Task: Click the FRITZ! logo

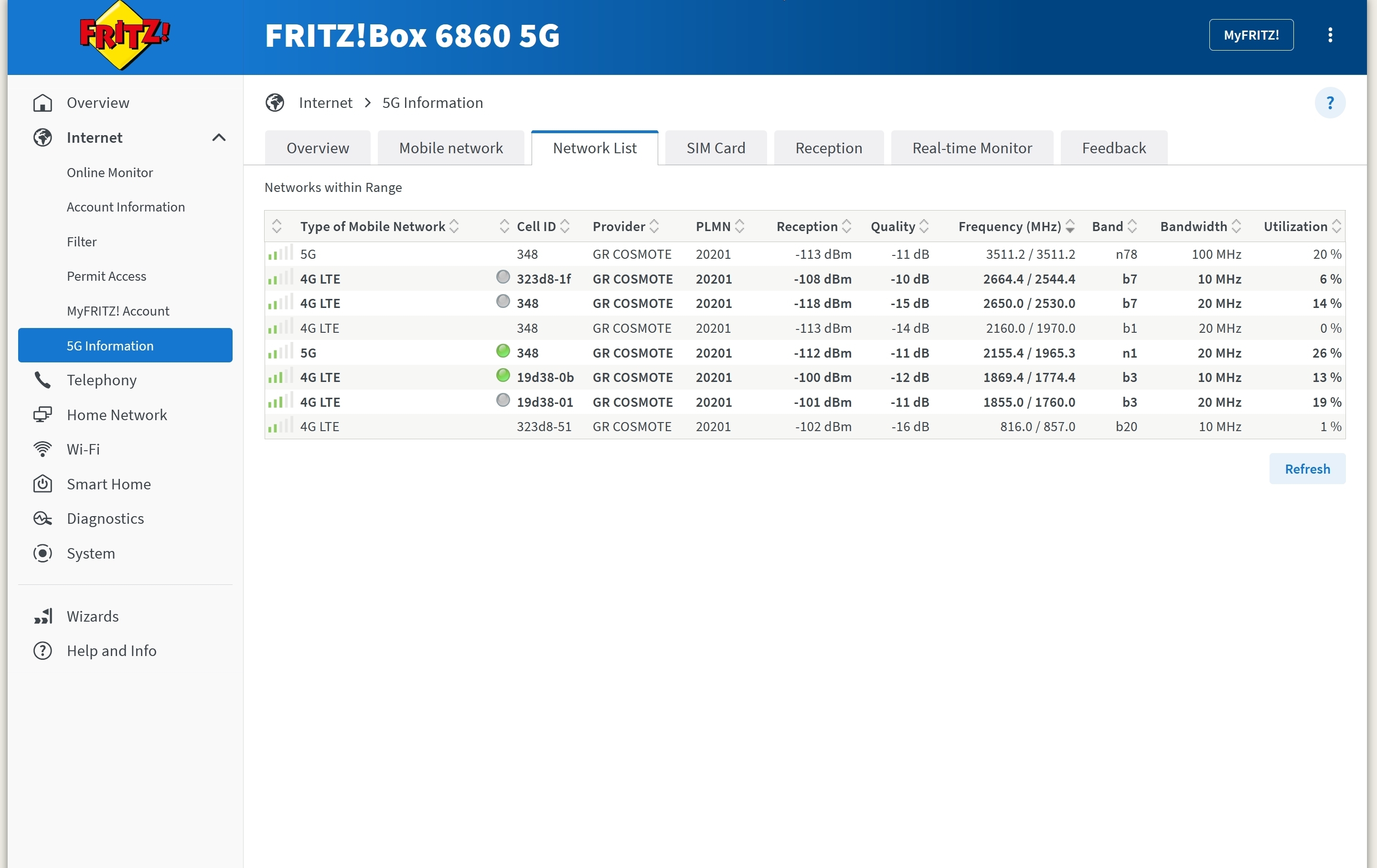Action: point(124,35)
